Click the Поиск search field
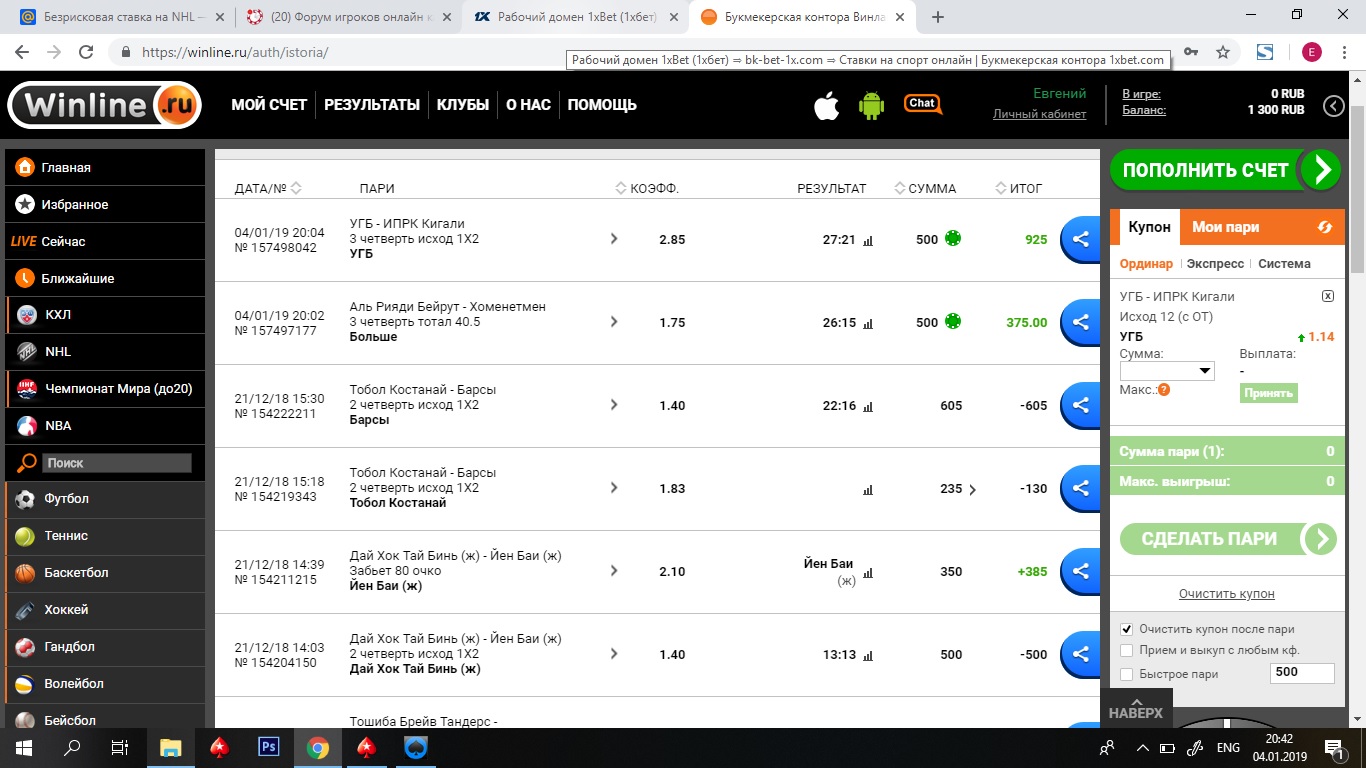1366x768 pixels. (116, 463)
